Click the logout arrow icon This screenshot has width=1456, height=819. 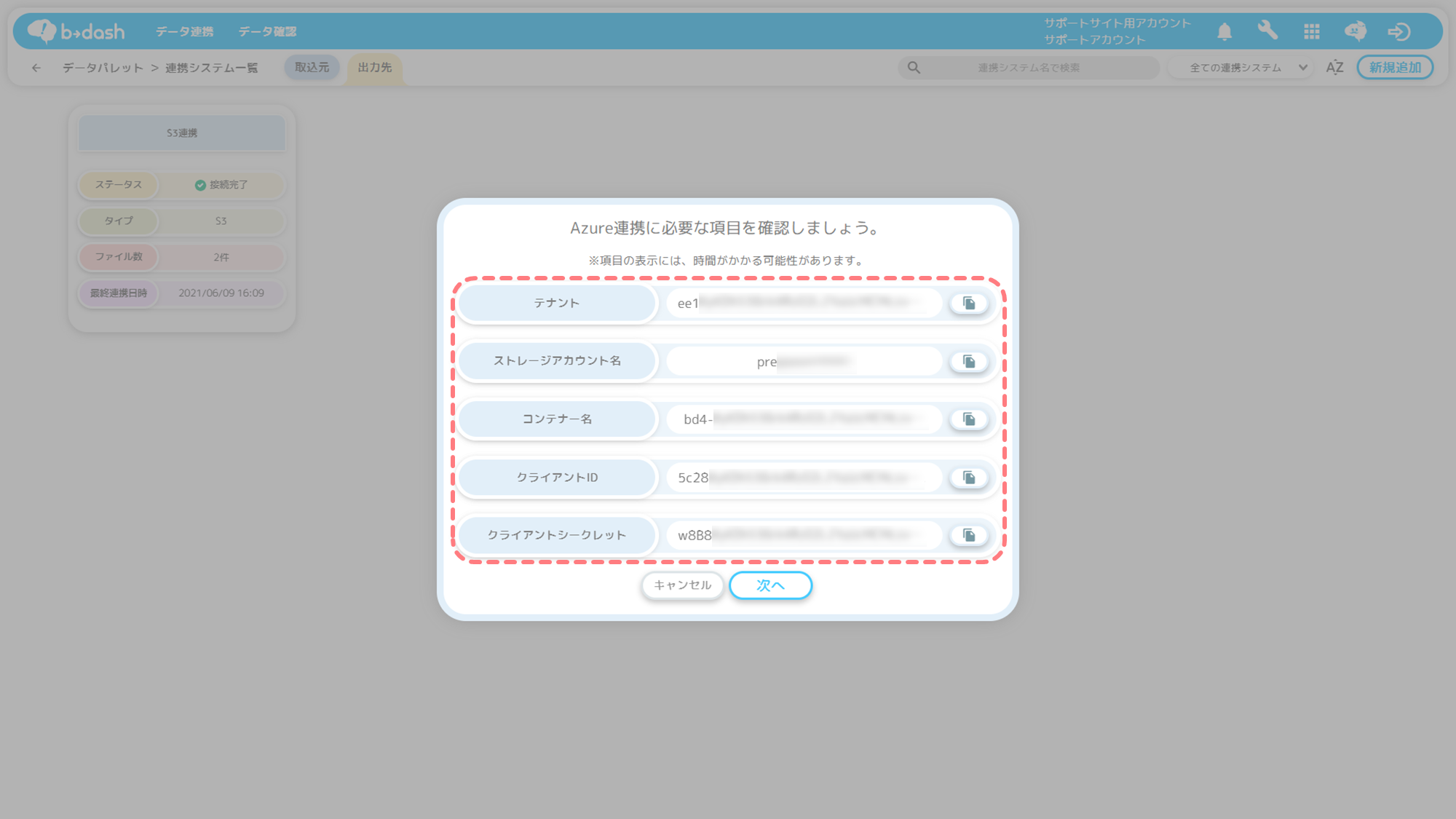pyautogui.click(x=1399, y=31)
